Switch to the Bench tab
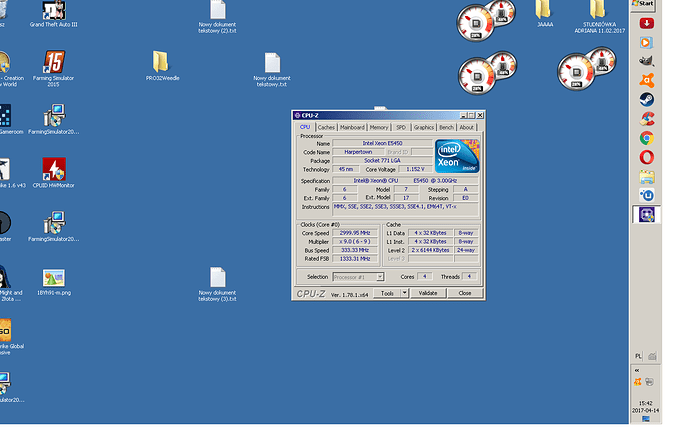Screen dimensions: 690x431 (x=446, y=127)
